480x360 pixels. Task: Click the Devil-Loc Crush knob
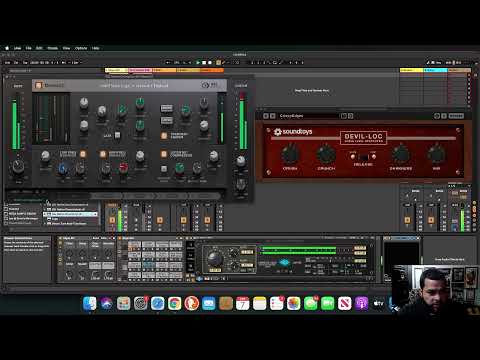[290, 154]
